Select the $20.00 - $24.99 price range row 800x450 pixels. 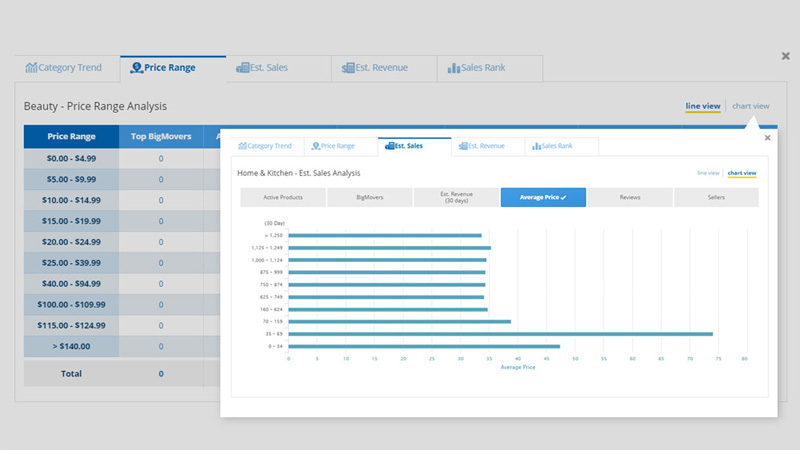(x=71, y=242)
